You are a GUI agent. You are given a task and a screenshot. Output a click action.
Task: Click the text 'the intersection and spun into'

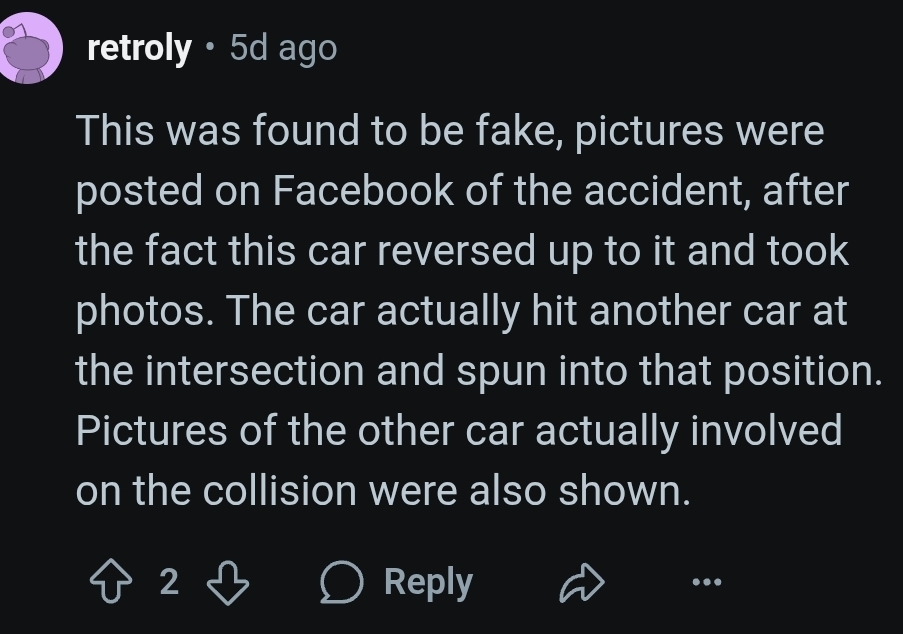[351, 371]
